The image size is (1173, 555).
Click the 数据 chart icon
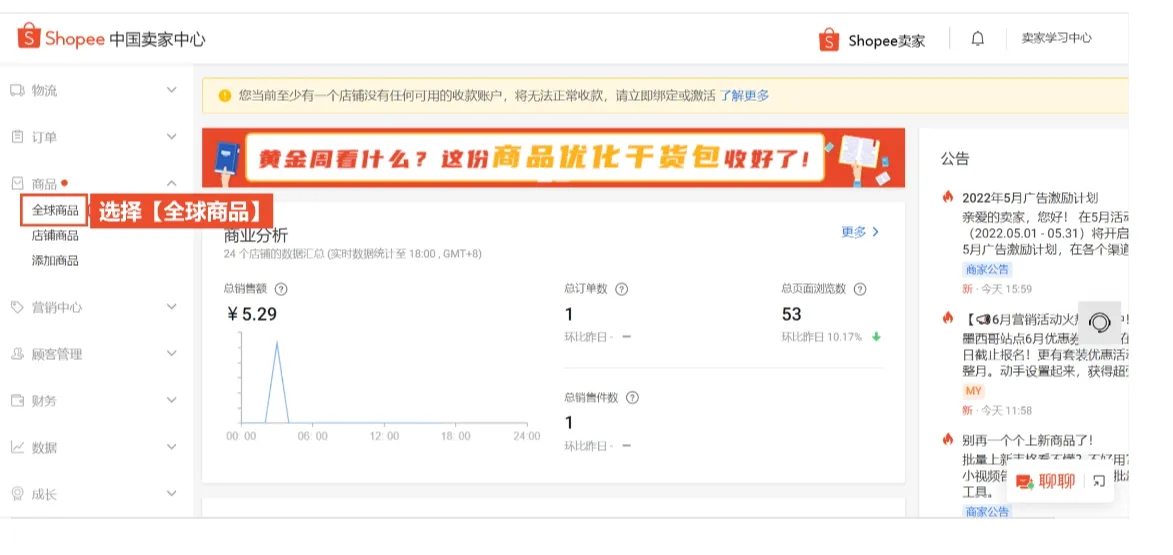pos(17,447)
